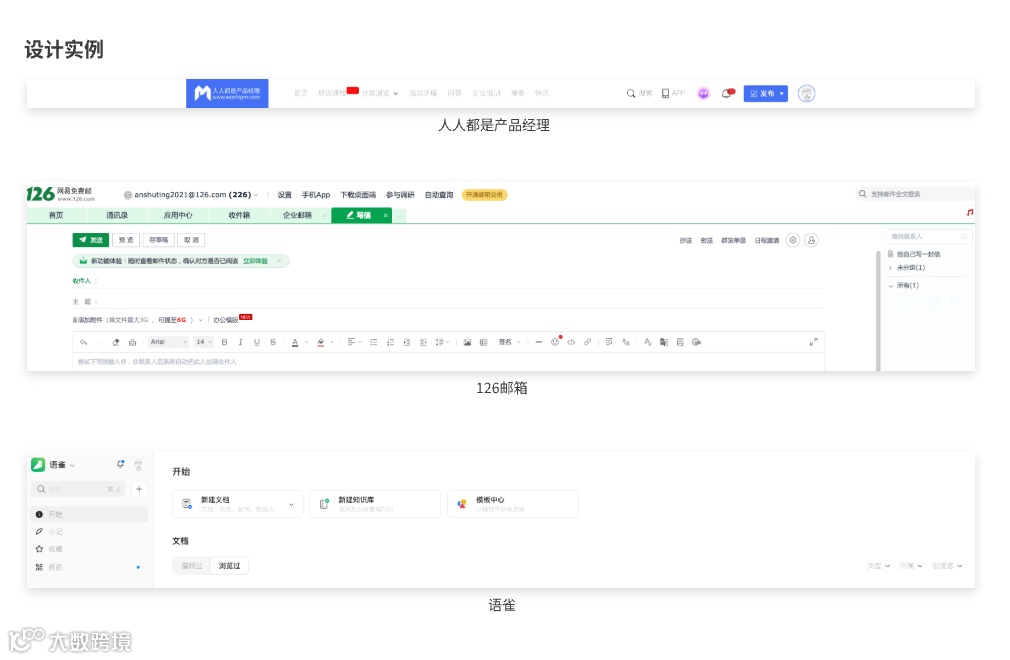Viewport: 1010px width, 660px height.
Task: Open 设置 in the 126 mail header
Action: point(285,194)
